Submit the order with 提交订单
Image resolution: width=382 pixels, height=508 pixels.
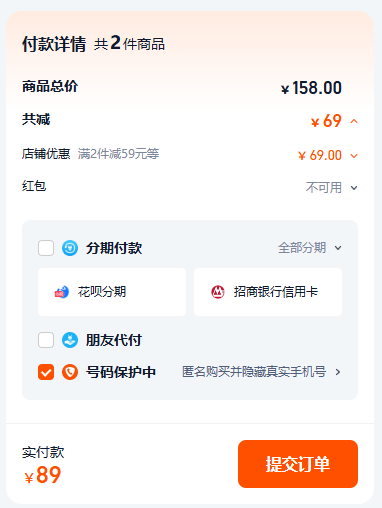[x=298, y=464]
